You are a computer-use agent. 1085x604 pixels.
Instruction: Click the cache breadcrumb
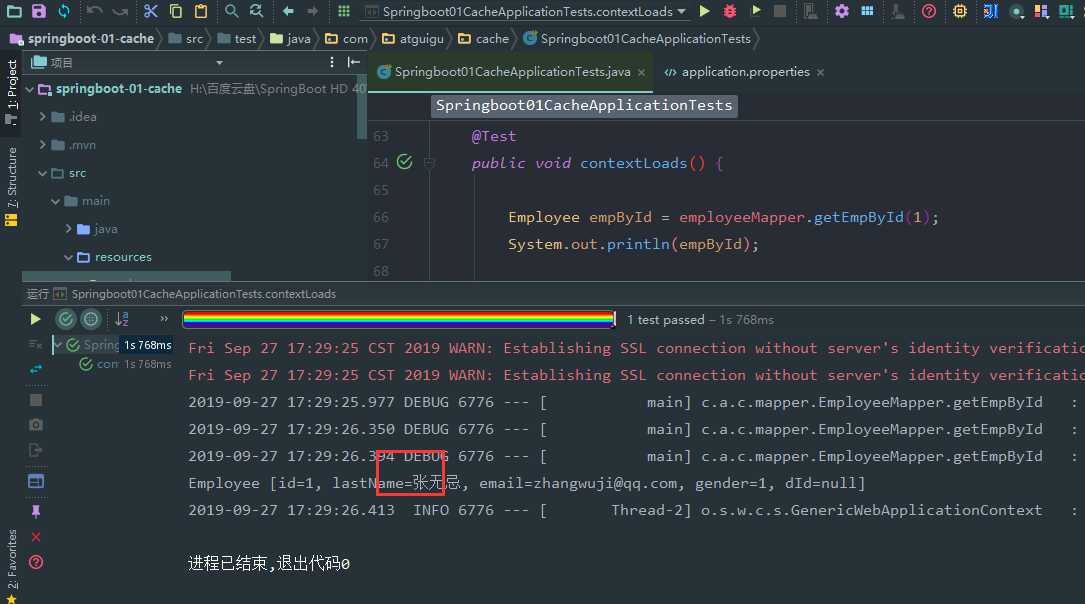click(484, 39)
